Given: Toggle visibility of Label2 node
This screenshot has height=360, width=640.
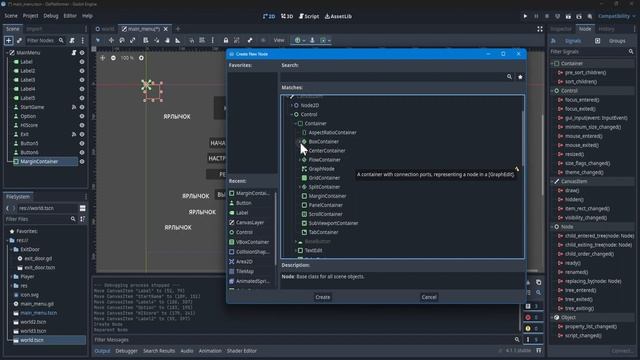Looking at the screenshot, I should point(82,71).
